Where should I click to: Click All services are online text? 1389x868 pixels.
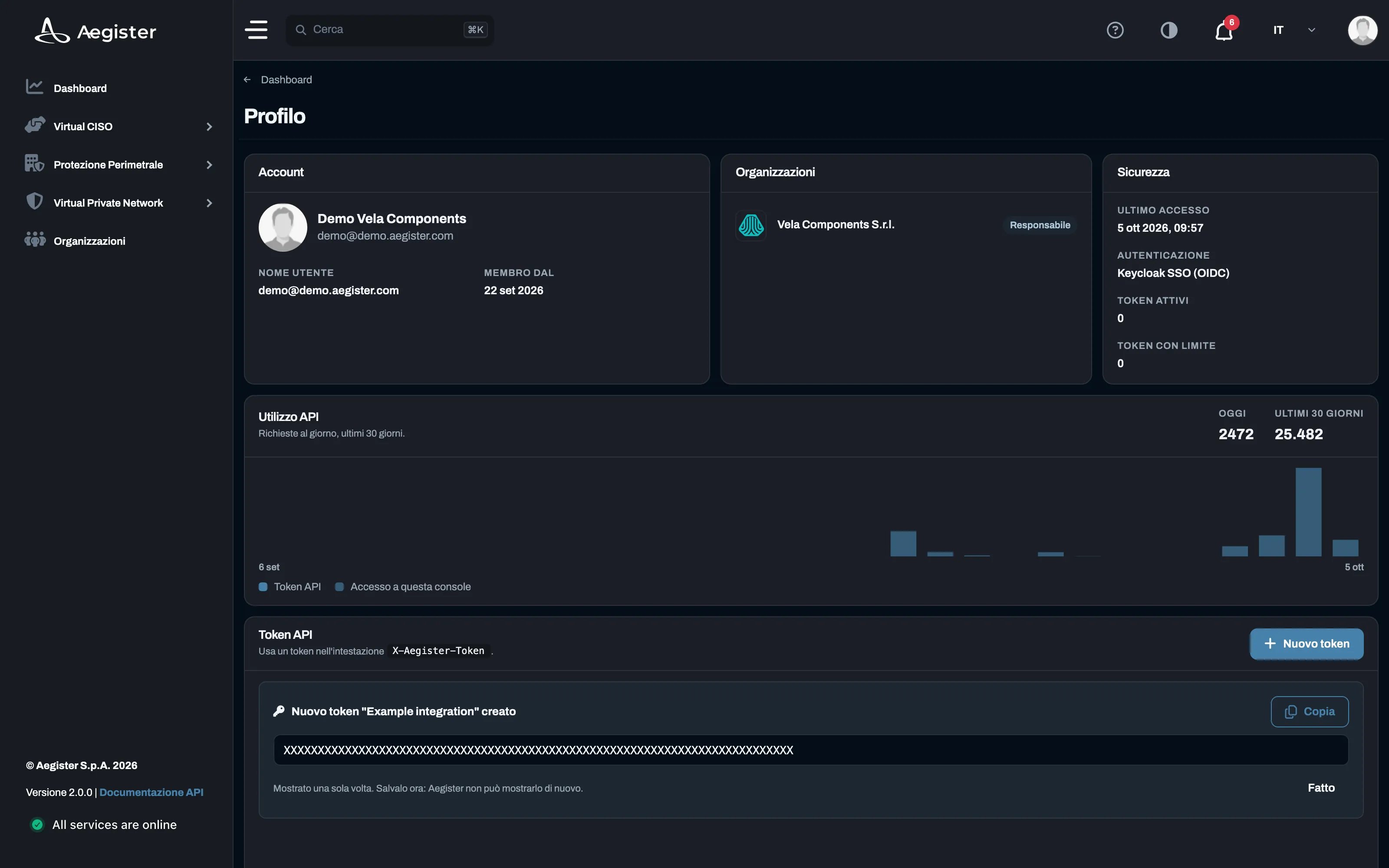(115, 824)
